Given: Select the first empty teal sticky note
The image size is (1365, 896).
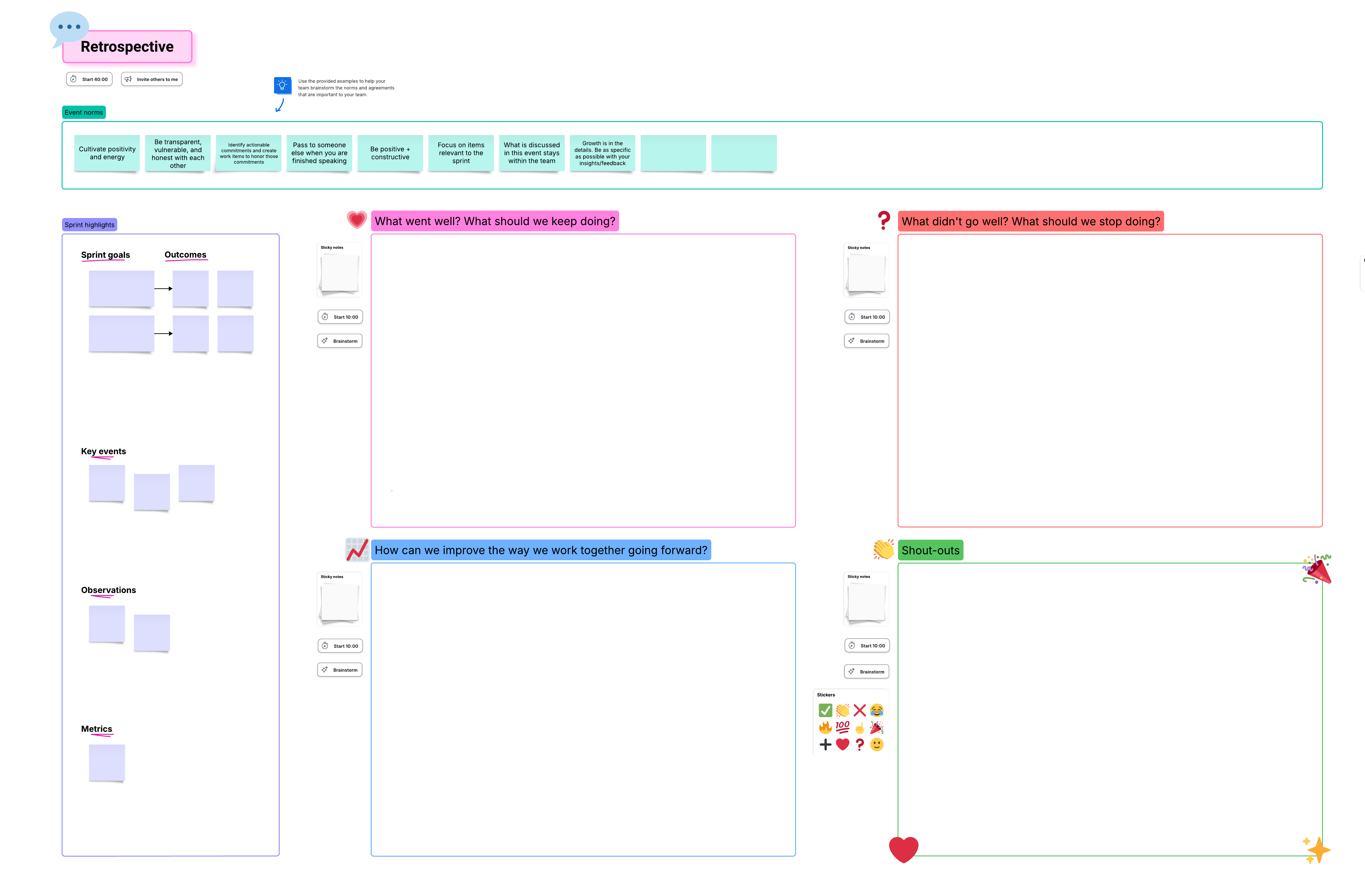Looking at the screenshot, I should point(673,153).
